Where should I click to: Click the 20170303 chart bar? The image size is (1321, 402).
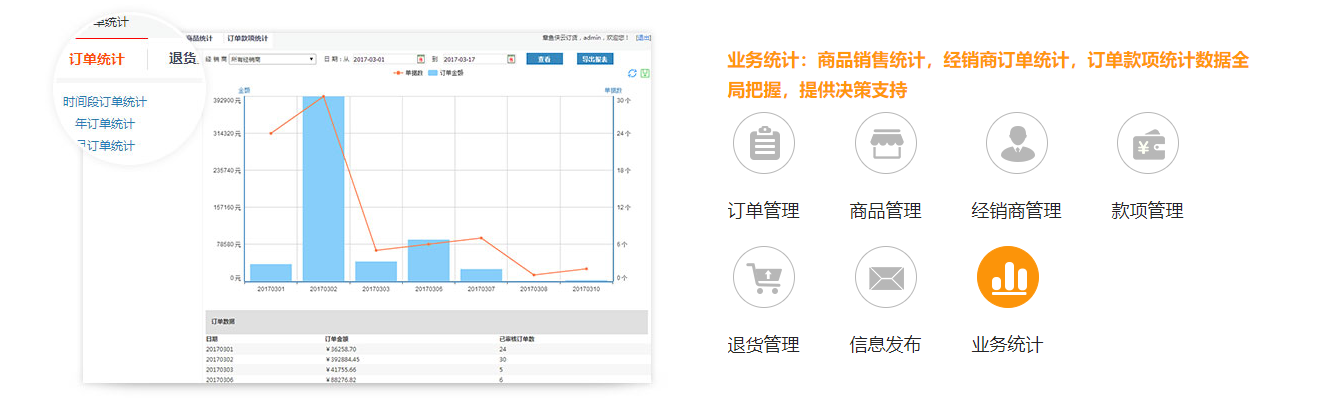(x=376, y=272)
